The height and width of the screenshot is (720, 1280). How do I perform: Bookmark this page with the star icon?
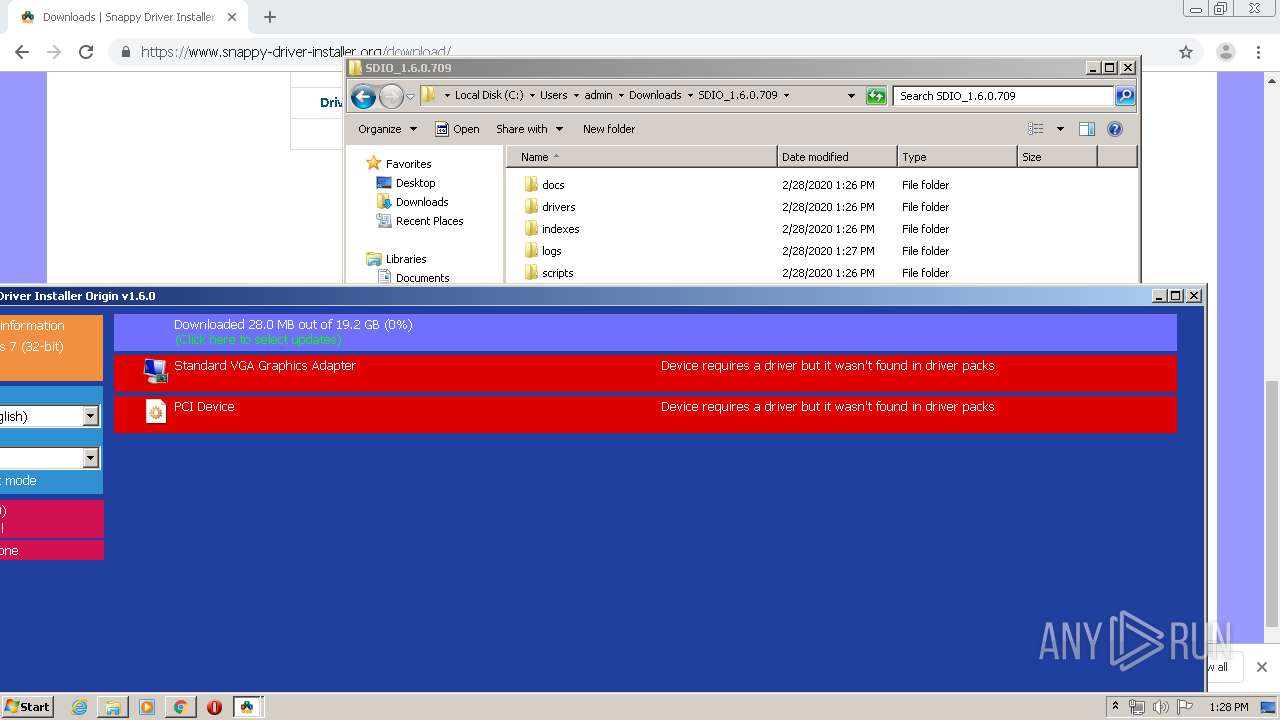(x=1186, y=52)
